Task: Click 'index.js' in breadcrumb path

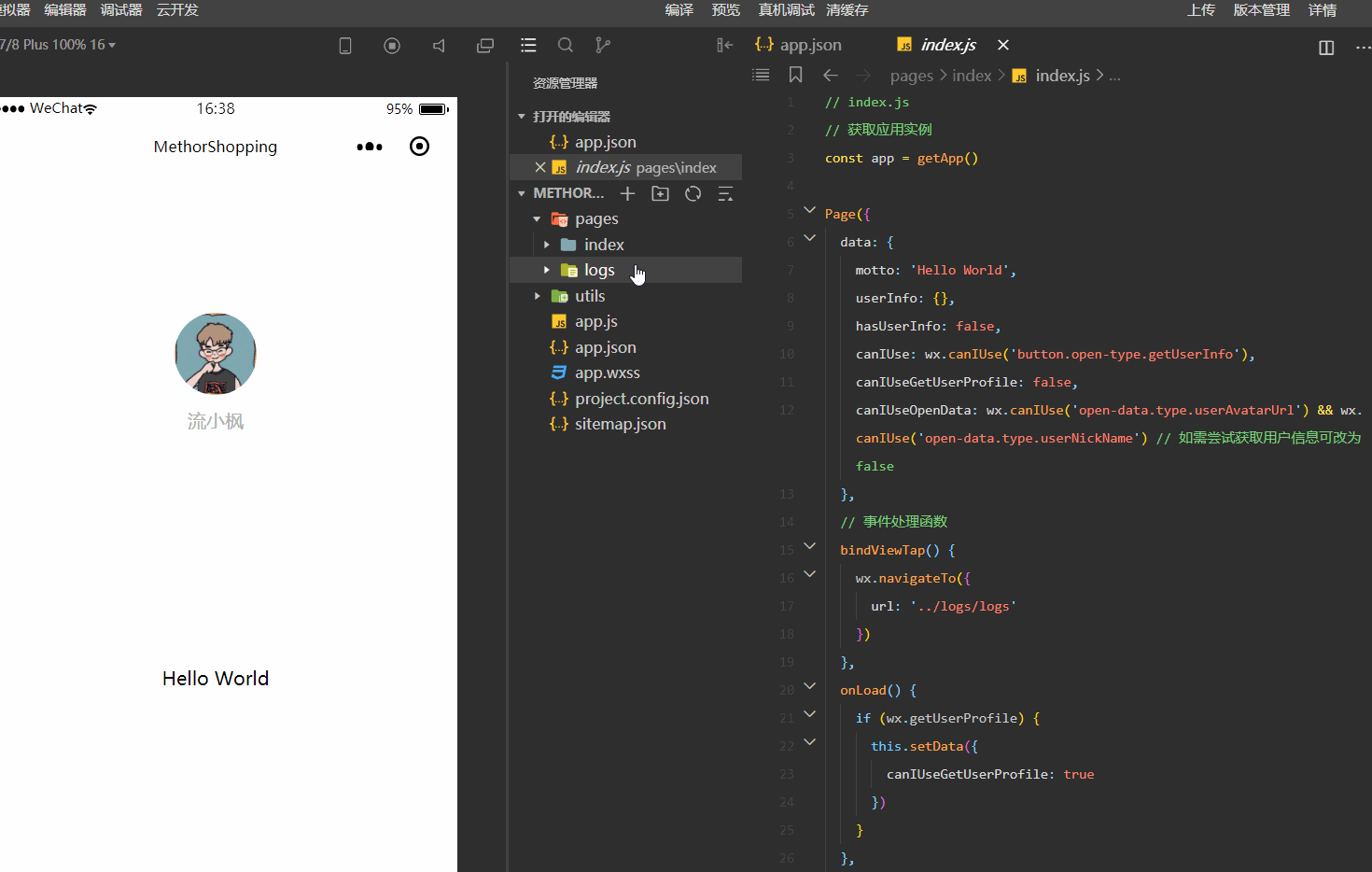Action: coord(1062,76)
